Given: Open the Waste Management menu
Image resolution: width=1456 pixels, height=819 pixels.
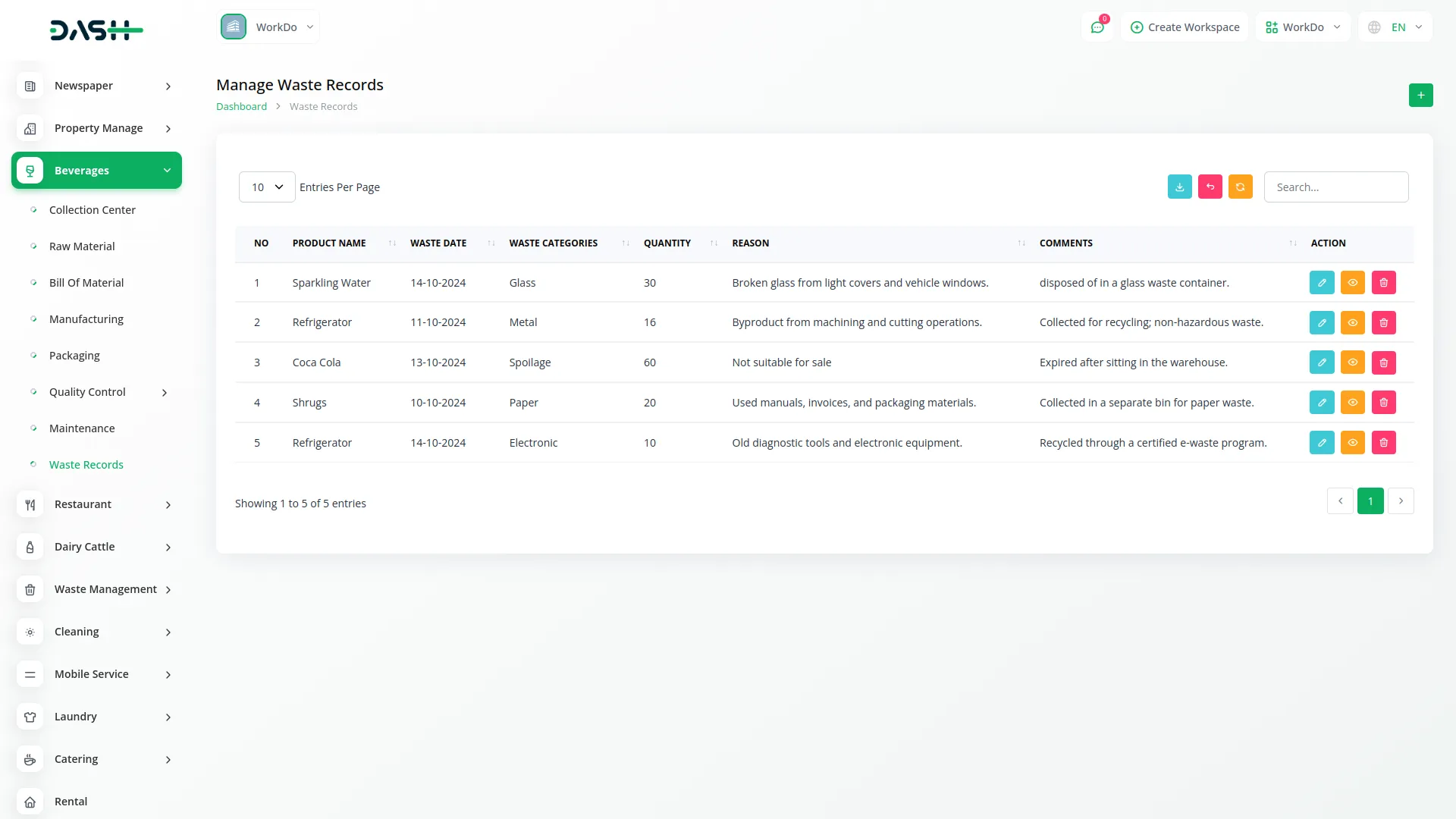Looking at the screenshot, I should pyautogui.click(x=105, y=589).
